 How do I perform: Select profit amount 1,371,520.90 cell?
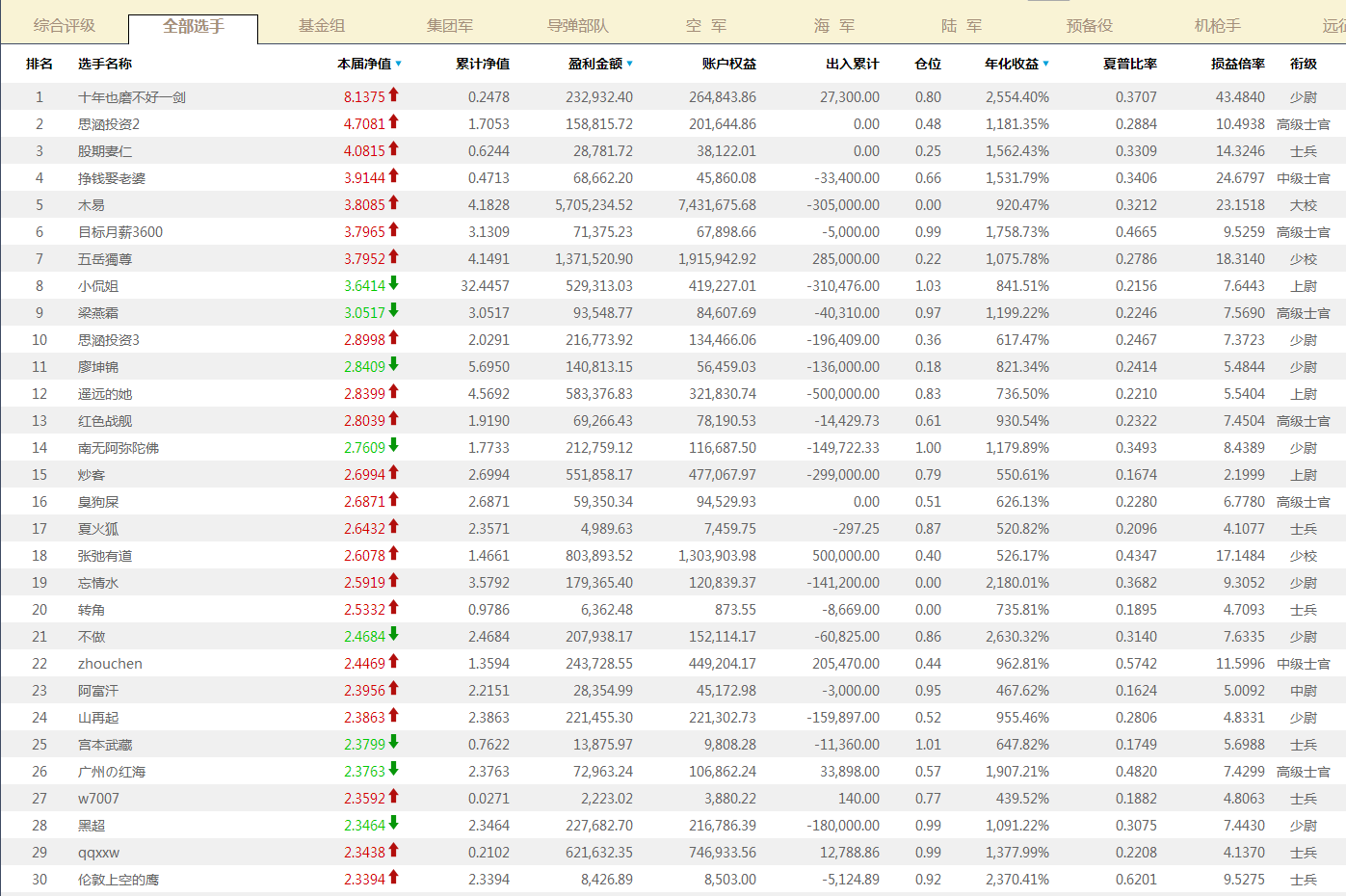click(594, 259)
